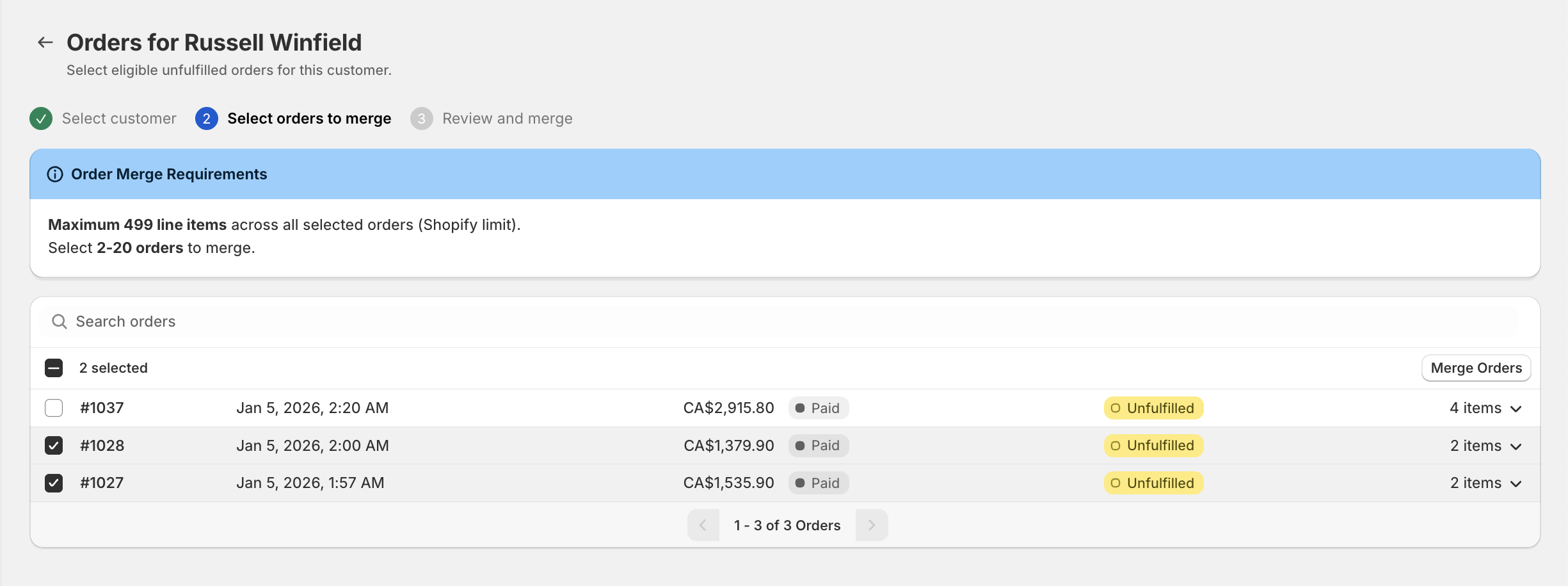The height and width of the screenshot is (586, 1568).
Task: Click the info icon in Order Merge Requirements
Action: pyautogui.click(x=54, y=174)
